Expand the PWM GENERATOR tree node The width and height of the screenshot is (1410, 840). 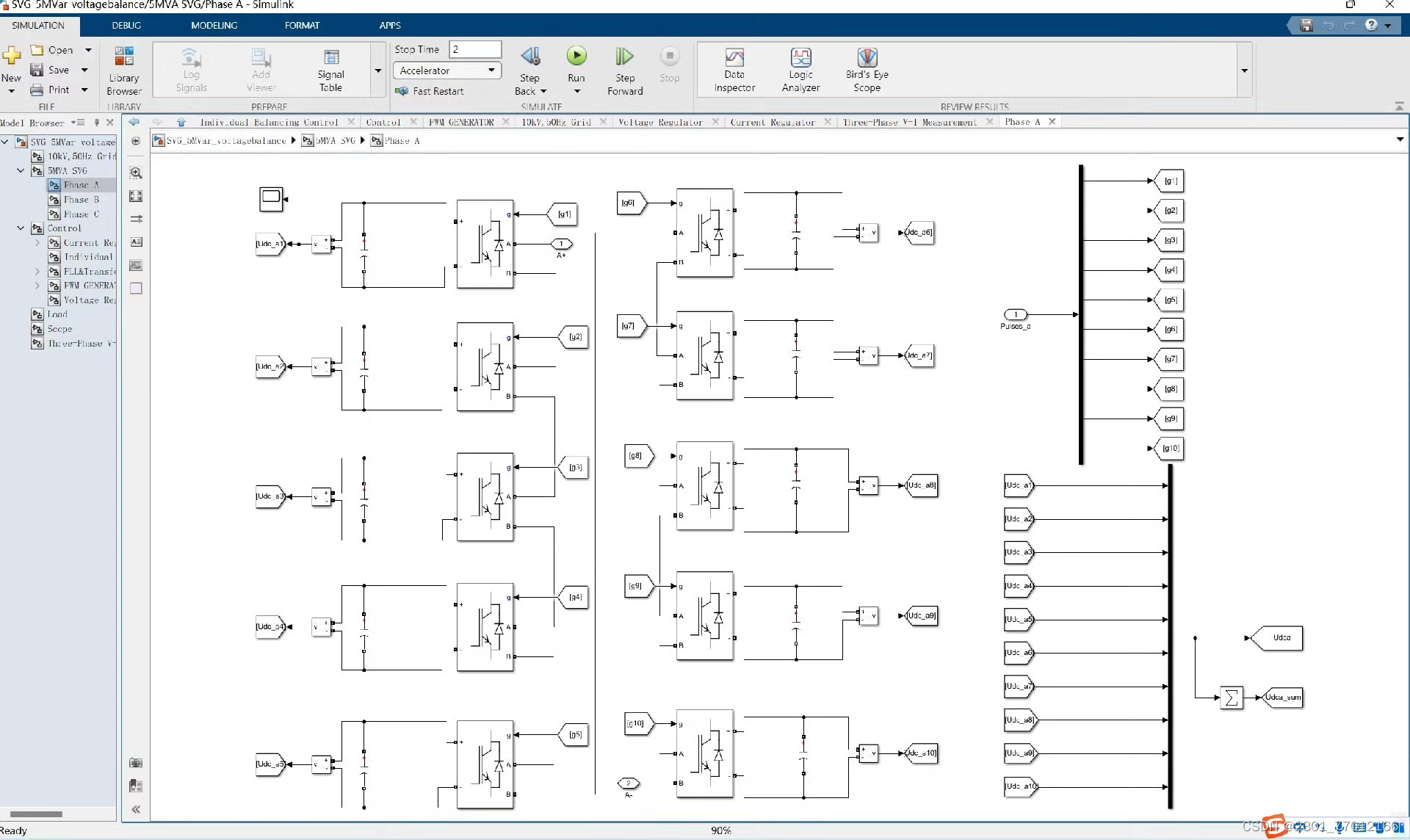click(37, 286)
